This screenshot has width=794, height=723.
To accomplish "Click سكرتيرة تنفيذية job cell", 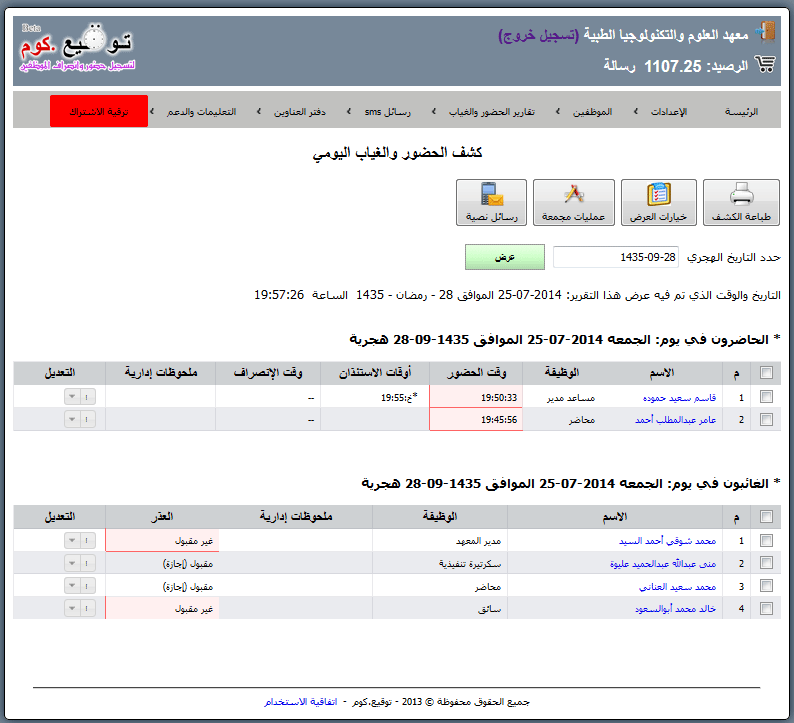I will (470, 564).
